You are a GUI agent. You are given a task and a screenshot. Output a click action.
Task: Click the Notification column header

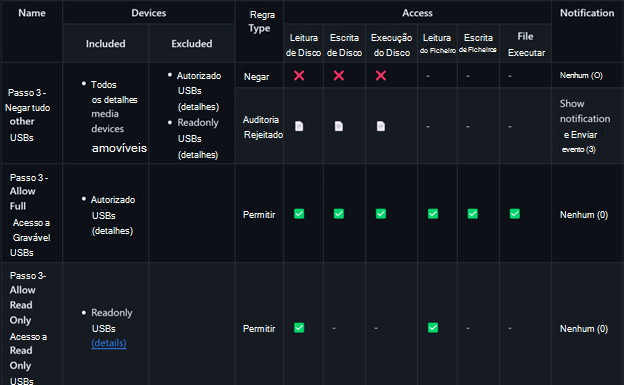[x=587, y=13]
